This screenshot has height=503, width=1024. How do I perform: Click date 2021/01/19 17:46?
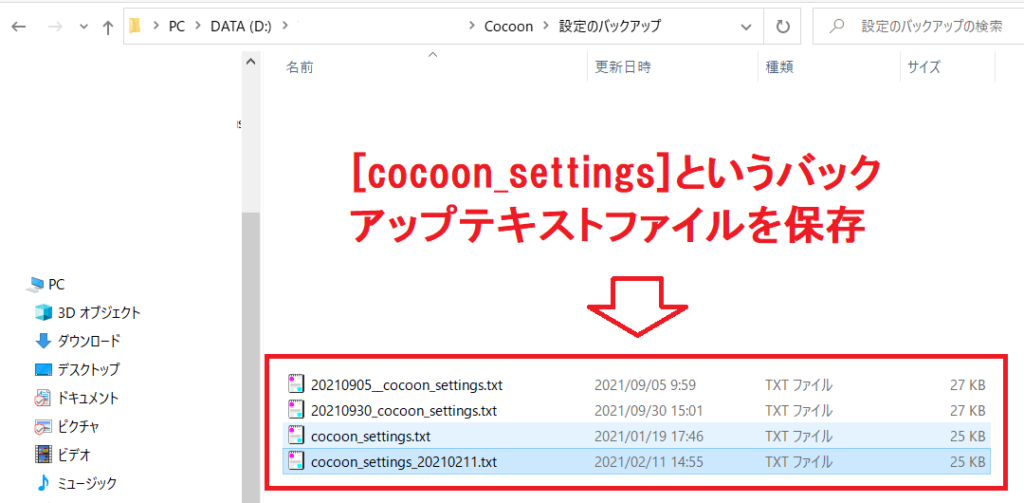click(649, 436)
